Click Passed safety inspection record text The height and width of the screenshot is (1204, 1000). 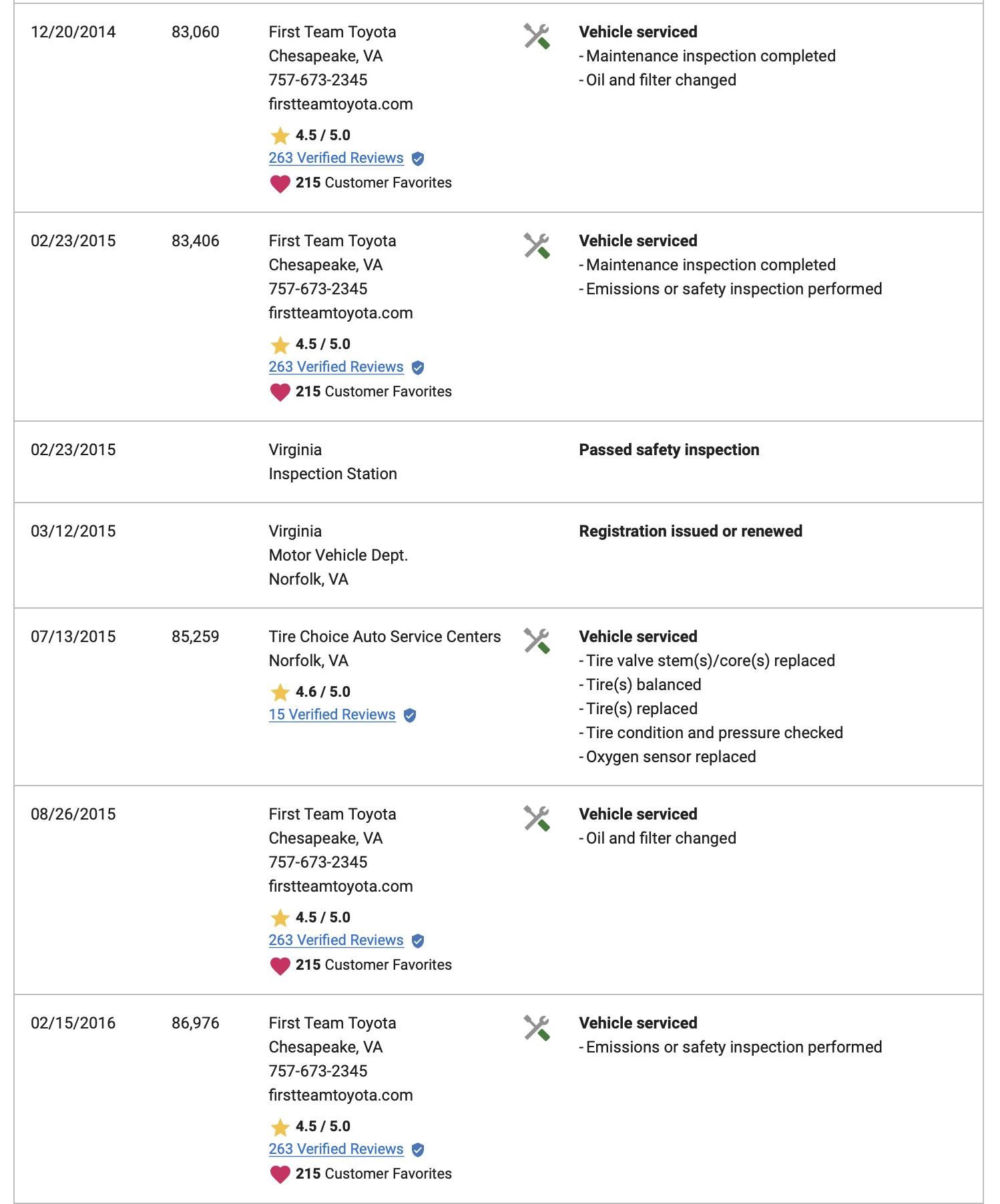click(x=669, y=450)
